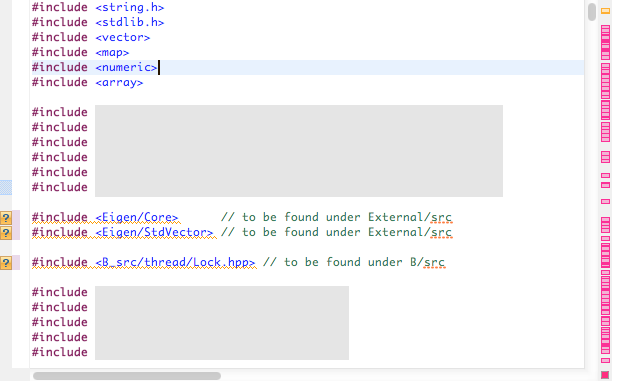The image size is (617, 381).
Task: Click the vertical scrollbar thumb
Action: click(x=592, y=12)
